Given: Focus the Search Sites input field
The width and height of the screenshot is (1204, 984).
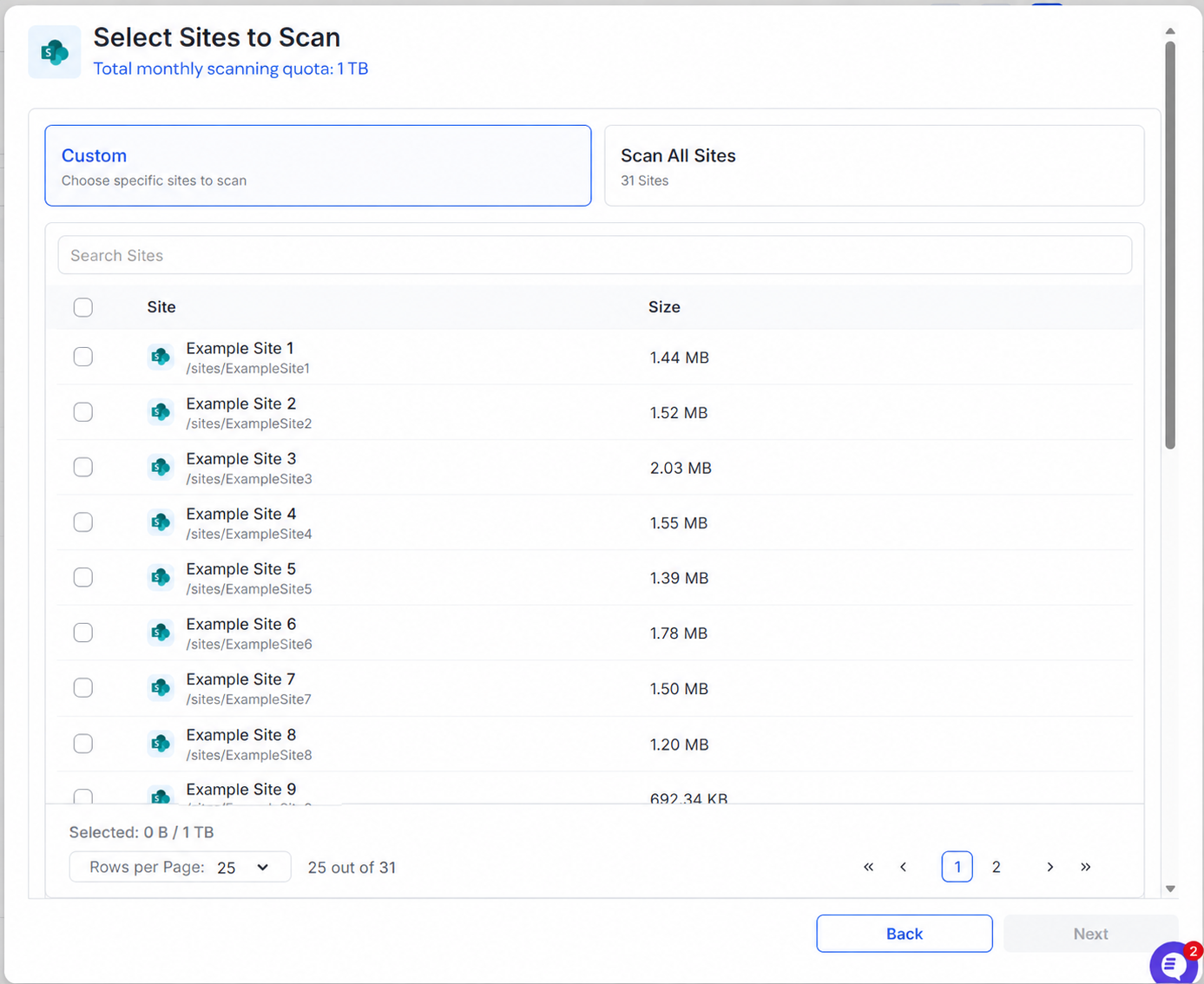Looking at the screenshot, I should coord(595,255).
